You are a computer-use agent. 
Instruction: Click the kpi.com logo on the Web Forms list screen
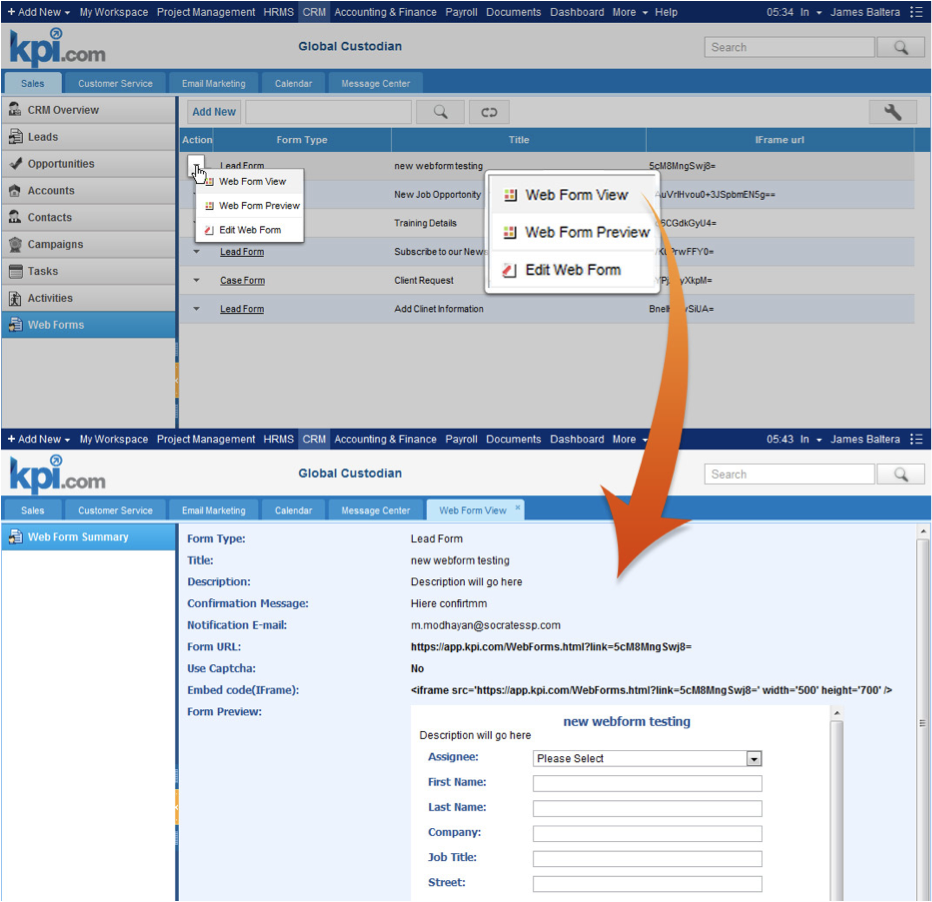(x=58, y=48)
